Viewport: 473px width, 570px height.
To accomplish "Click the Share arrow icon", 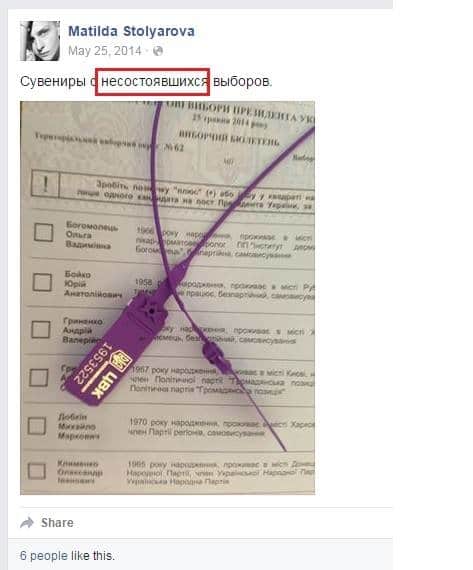I will [27, 523].
